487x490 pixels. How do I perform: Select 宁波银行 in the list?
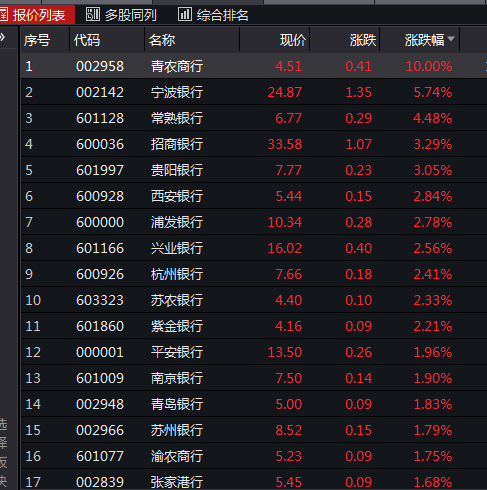177,92
